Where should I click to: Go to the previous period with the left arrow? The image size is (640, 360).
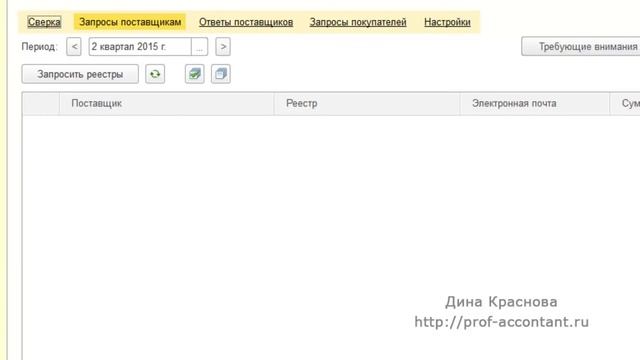click(x=74, y=47)
